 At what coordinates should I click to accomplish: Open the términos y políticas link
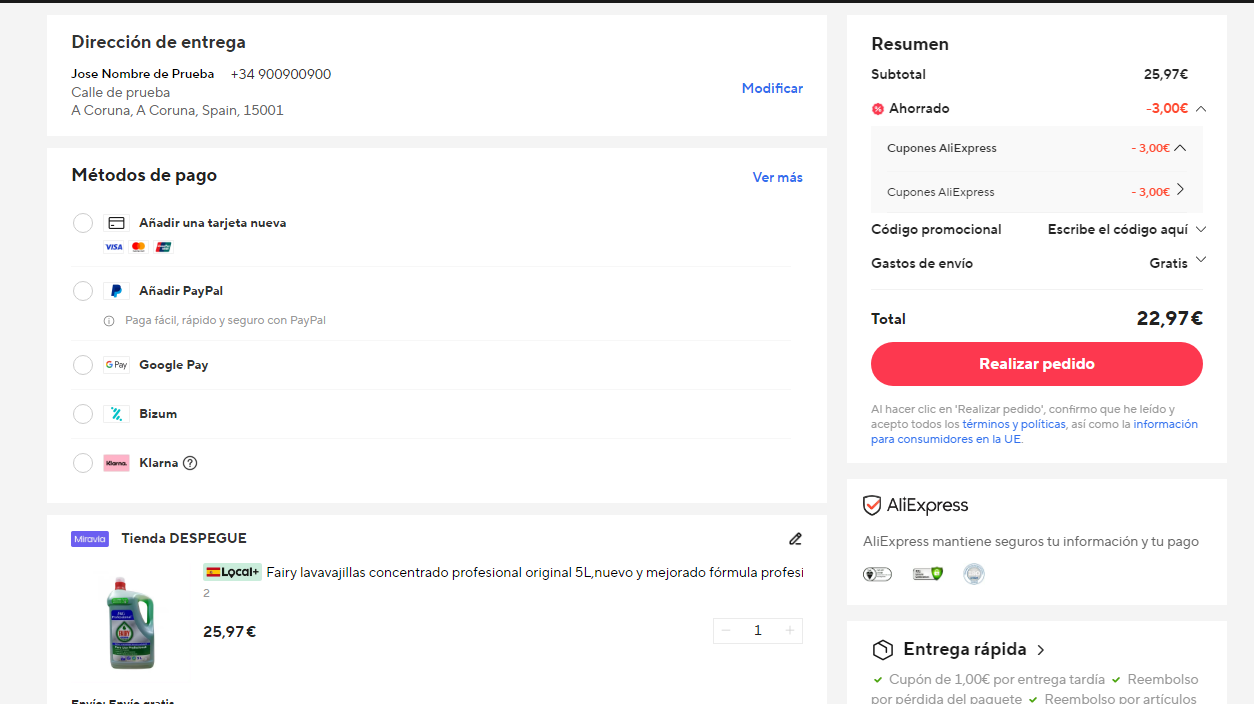(x=1013, y=424)
